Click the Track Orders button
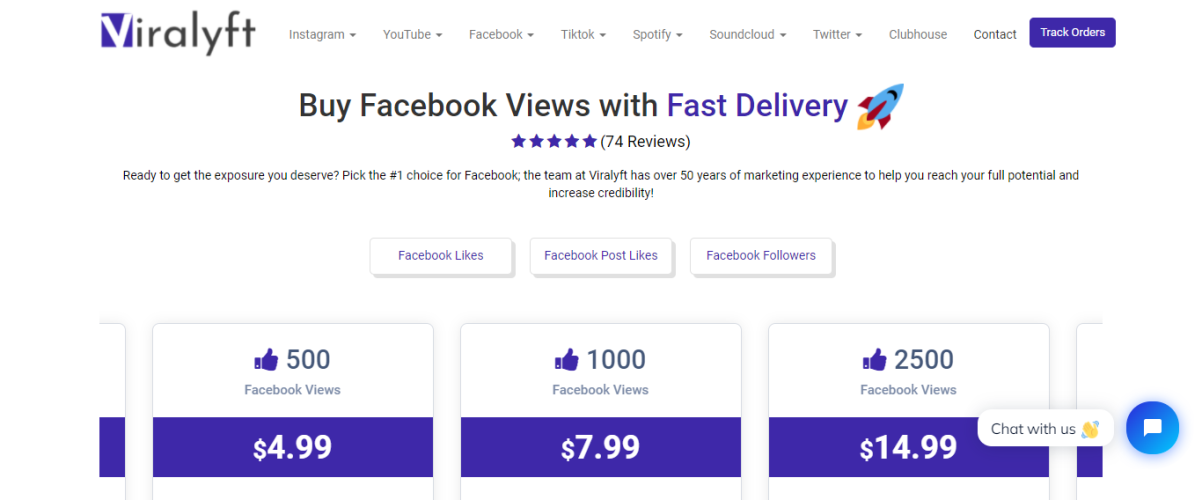 [x=1072, y=32]
